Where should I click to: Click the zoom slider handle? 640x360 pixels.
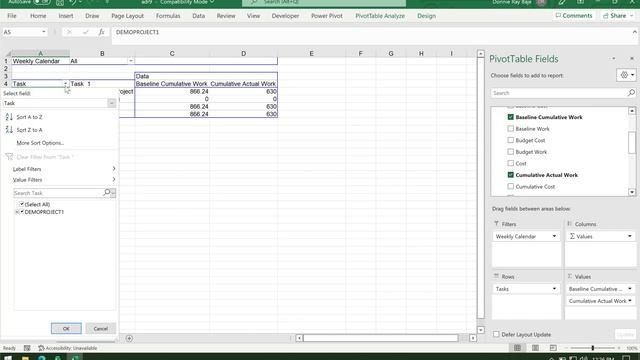(592, 348)
